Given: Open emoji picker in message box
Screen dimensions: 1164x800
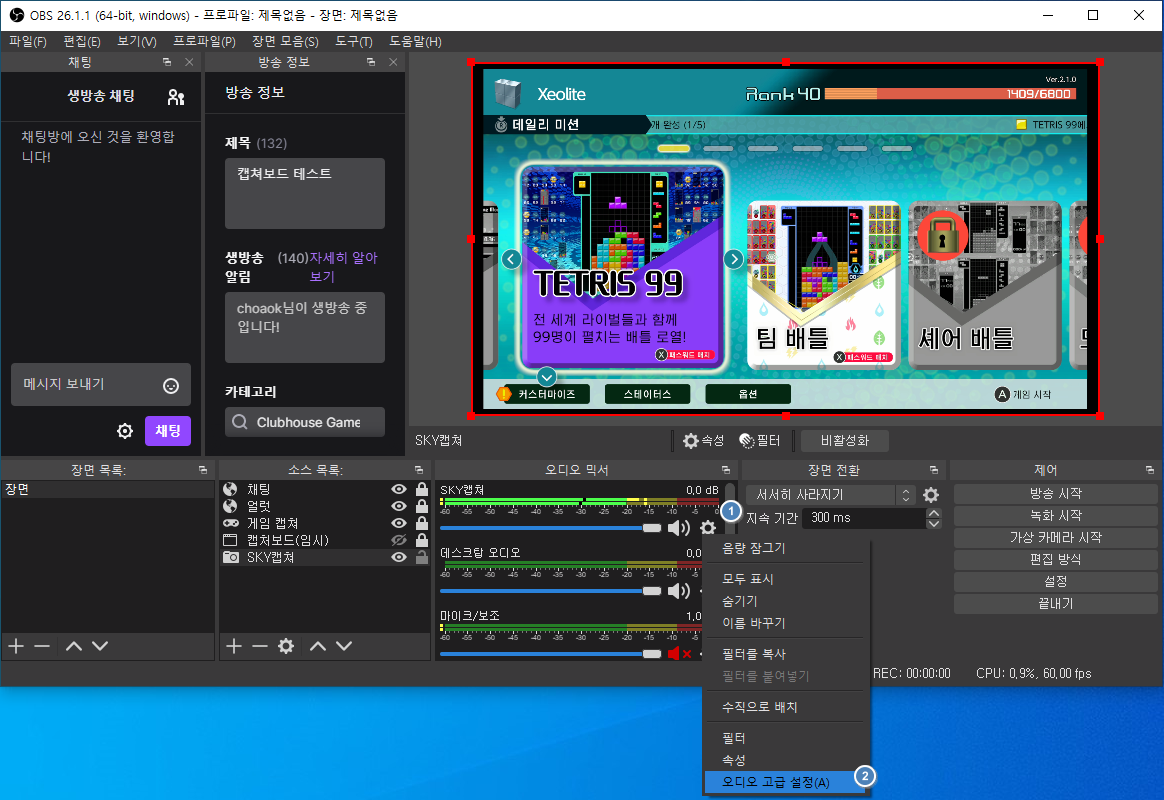Looking at the screenshot, I should tap(171, 385).
